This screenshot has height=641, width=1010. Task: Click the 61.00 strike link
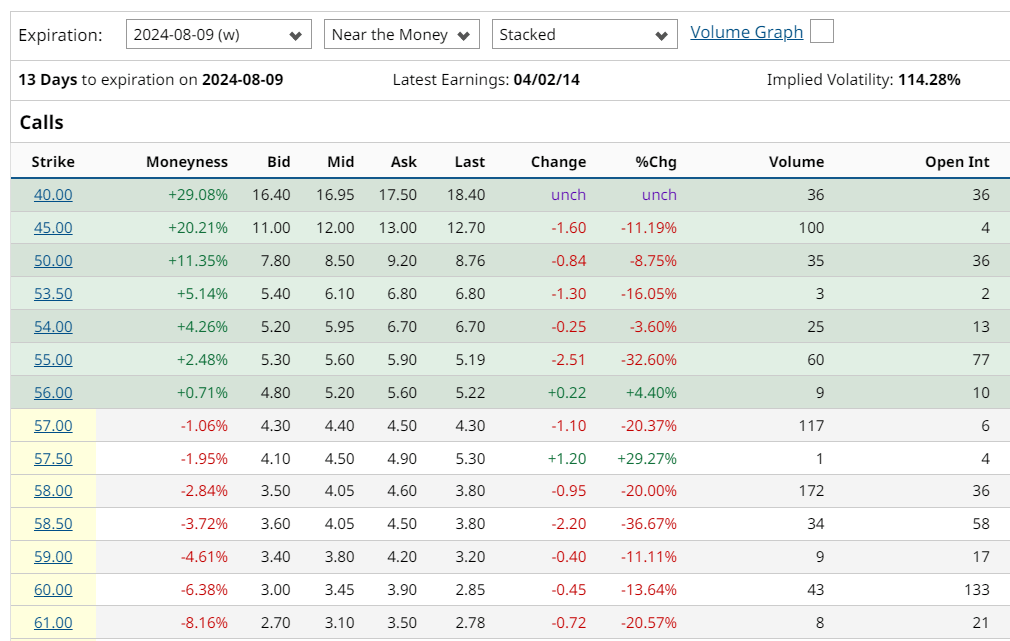tap(52, 622)
